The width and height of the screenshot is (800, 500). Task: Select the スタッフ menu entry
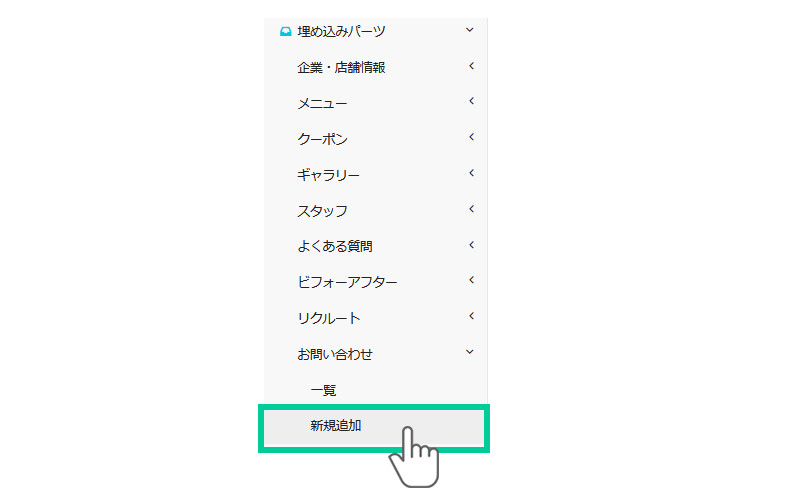coord(322,211)
